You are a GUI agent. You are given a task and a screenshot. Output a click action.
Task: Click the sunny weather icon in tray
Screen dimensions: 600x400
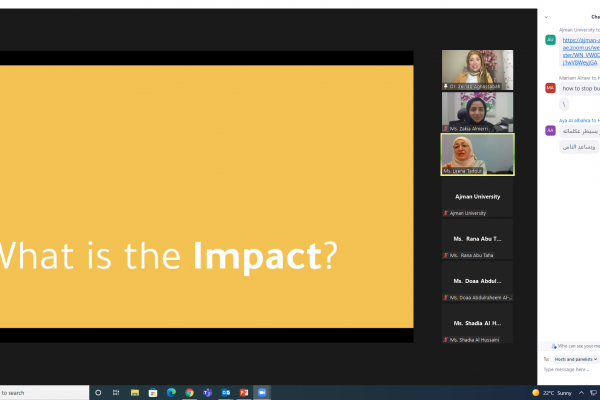(x=536, y=392)
